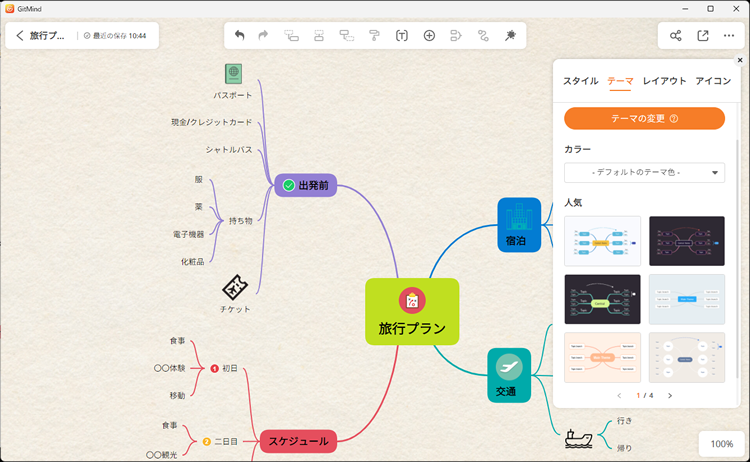The height and width of the screenshot is (462, 750).
Task: Click the テーマの変更 button
Action: tap(644, 118)
